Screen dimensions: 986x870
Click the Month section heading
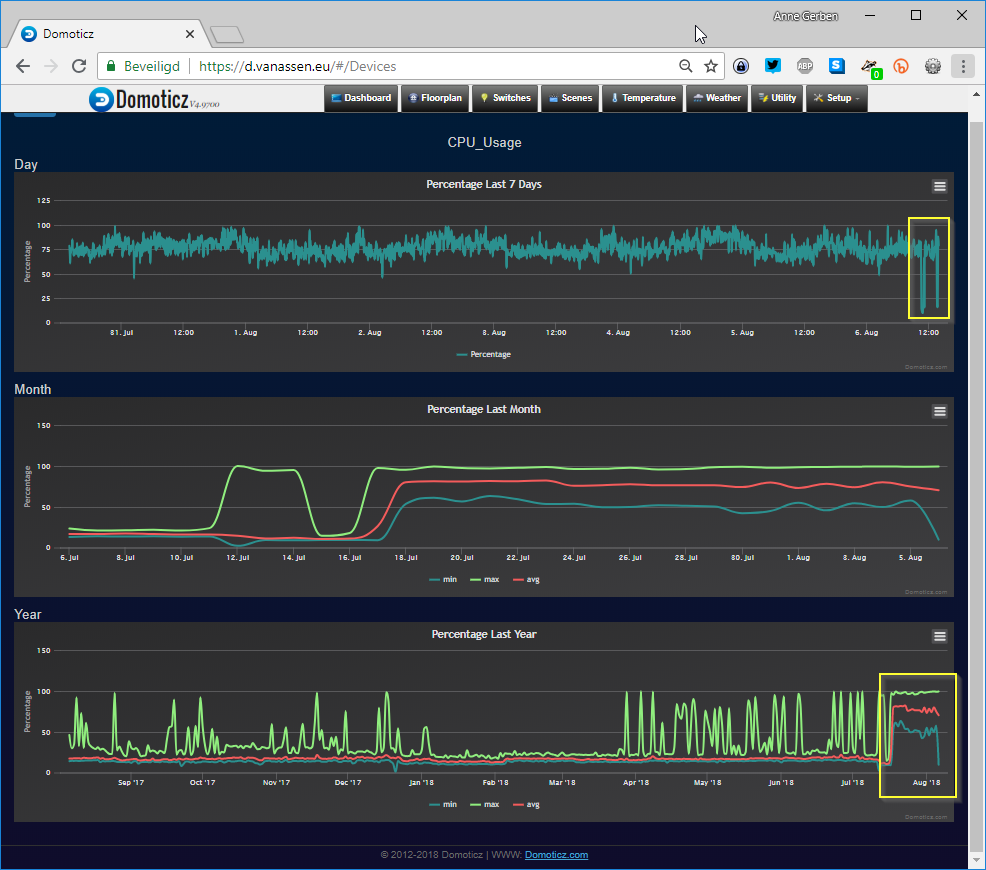(33, 390)
